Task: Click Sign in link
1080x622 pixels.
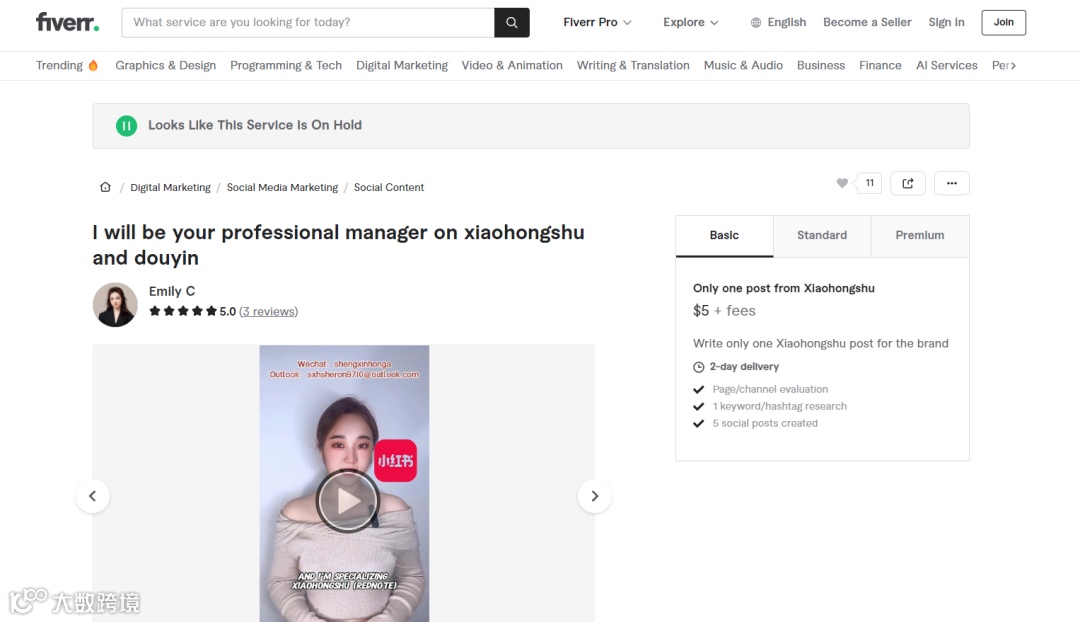Action: 946,22
